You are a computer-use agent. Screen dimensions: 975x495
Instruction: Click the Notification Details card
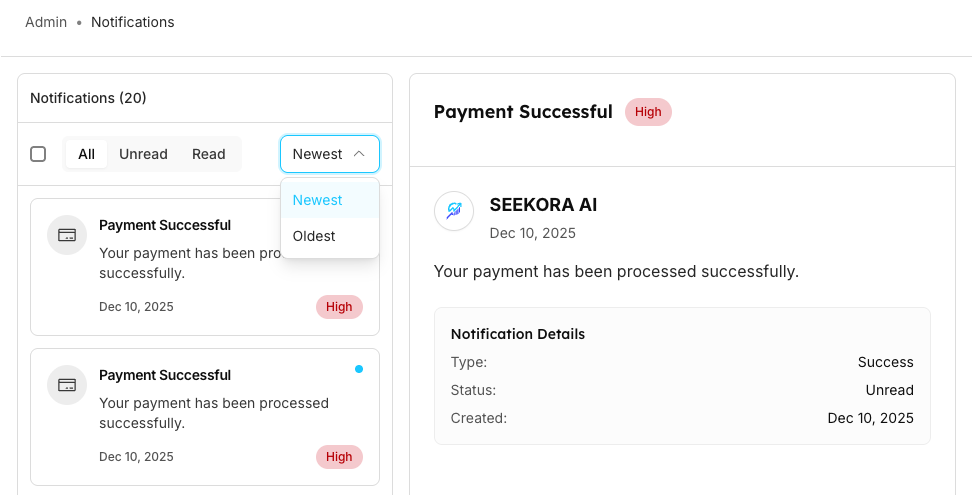coord(682,375)
